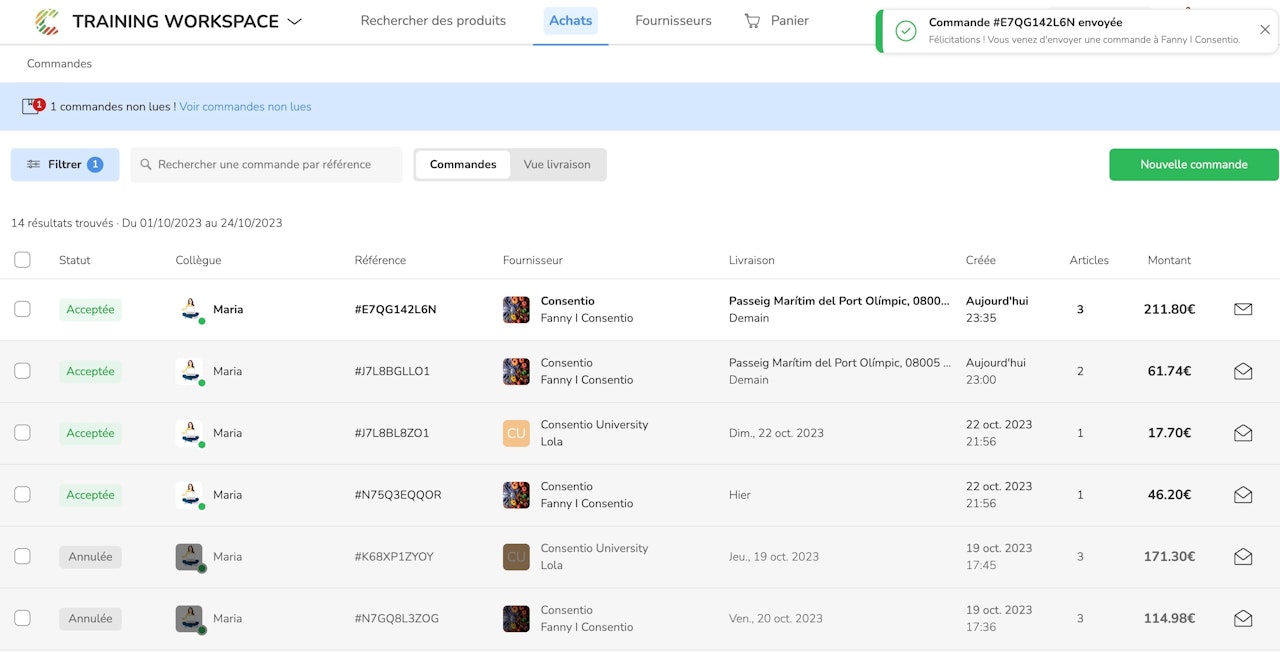This screenshot has width=1280, height=652.
Task: Check the box for order #E7QG142L6N
Action: pyautogui.click(x=22, y=310)
